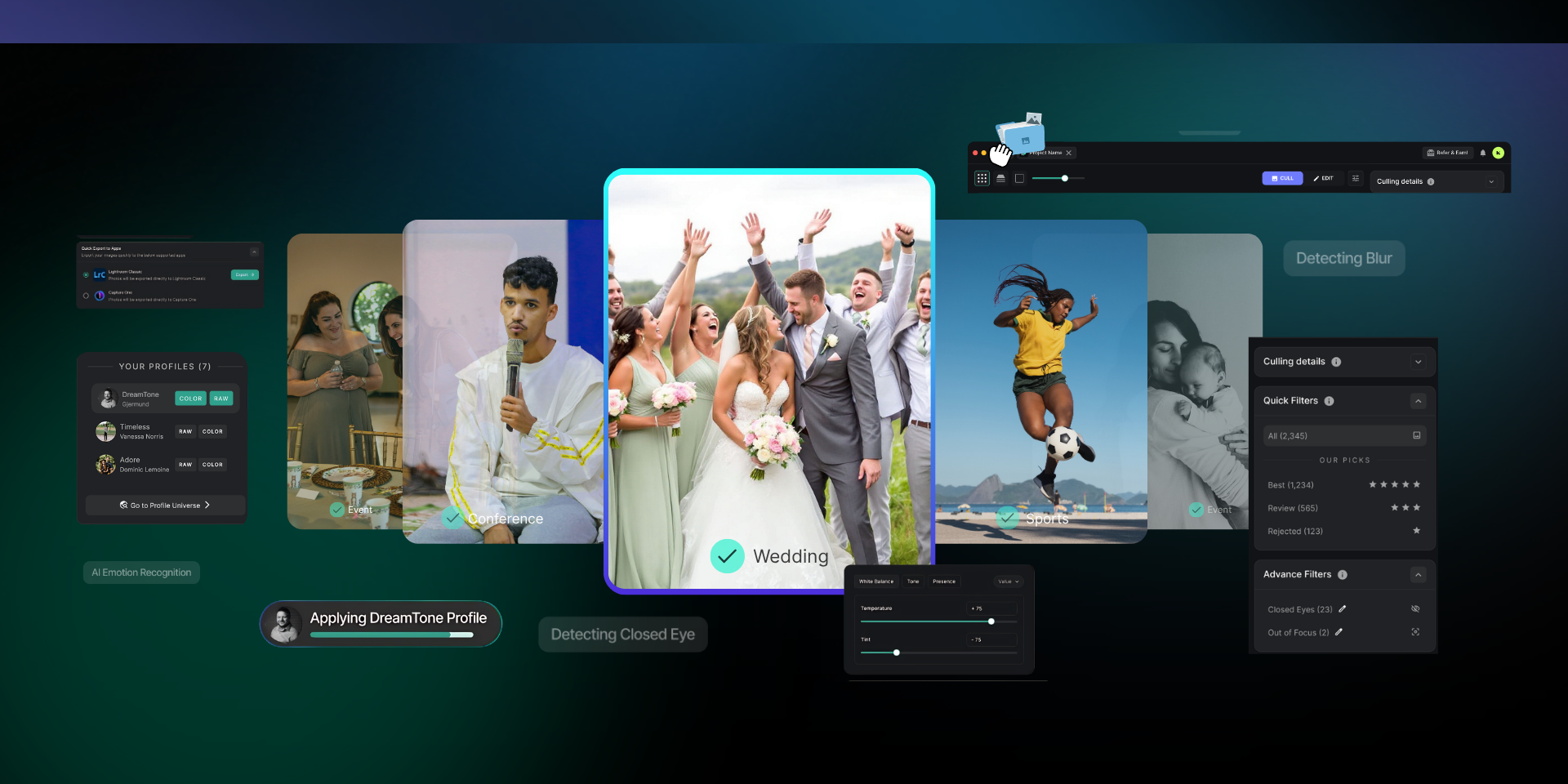Select the Lightroom Classic radio button
The image size is (1568, 784).
pos(86,275)
